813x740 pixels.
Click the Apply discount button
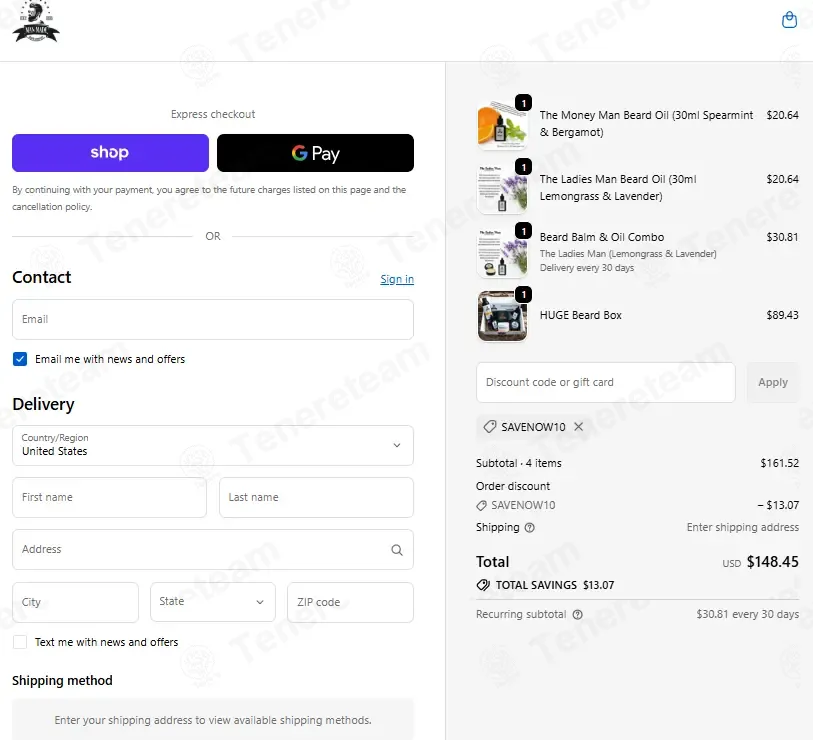[773, 382]
